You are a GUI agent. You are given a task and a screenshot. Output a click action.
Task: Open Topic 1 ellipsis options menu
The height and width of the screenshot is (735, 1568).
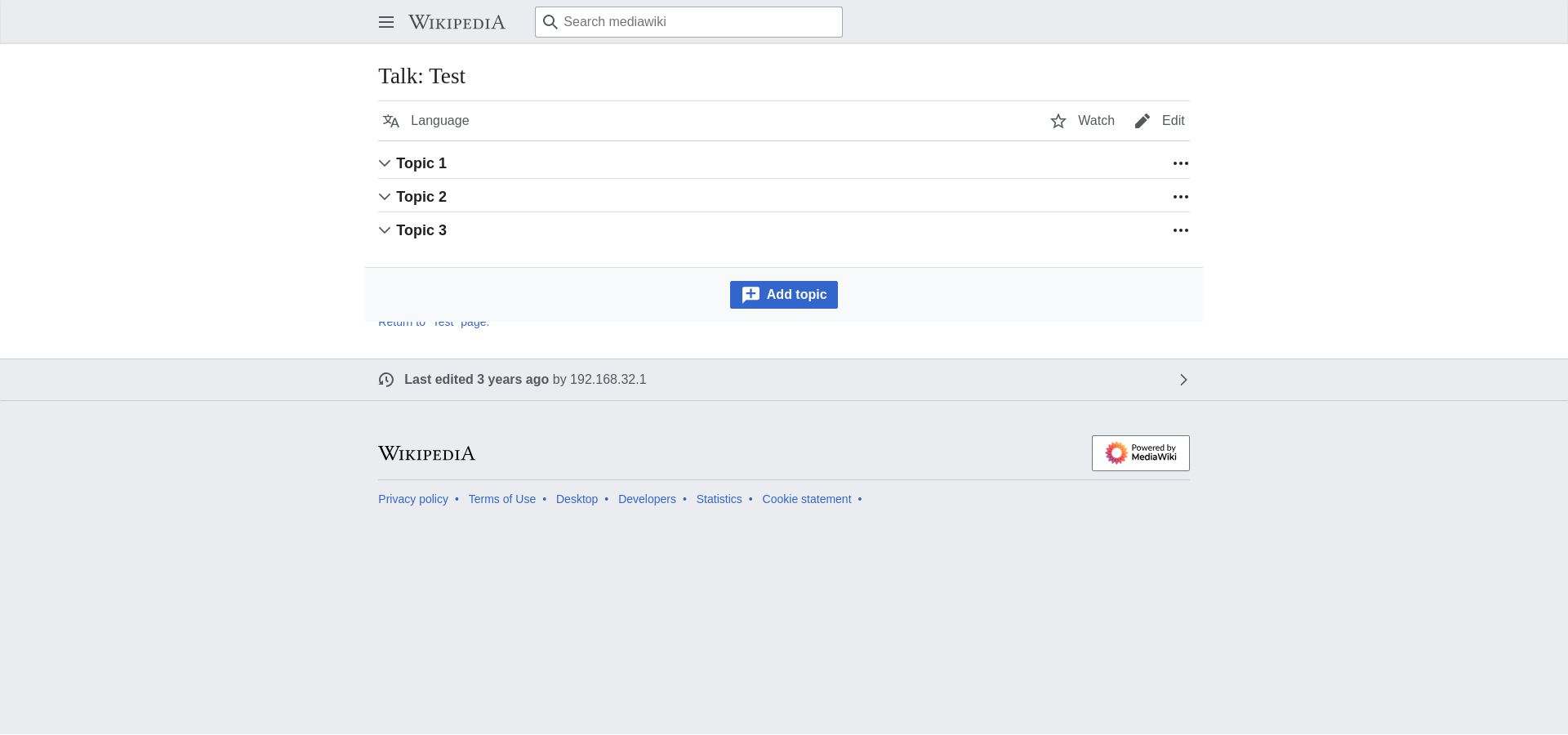1181,163
